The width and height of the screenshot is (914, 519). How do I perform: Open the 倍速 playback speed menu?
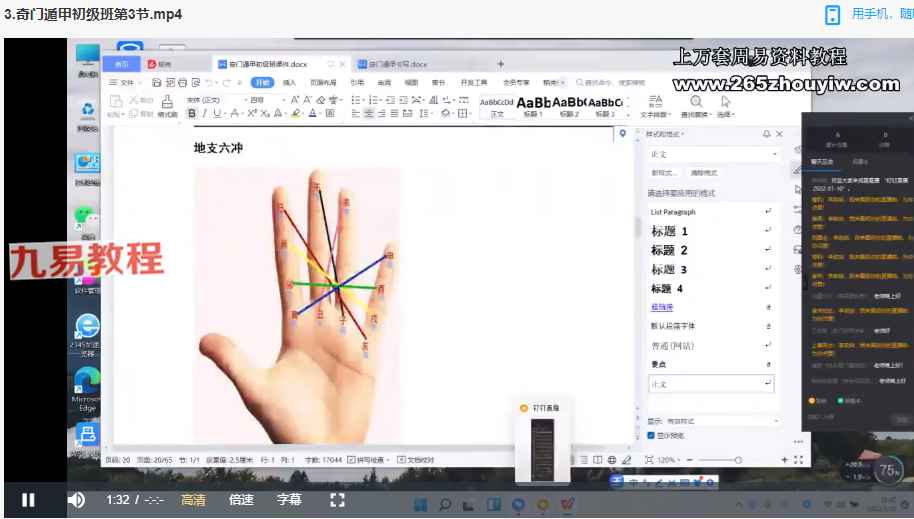[x=241, y=500]
